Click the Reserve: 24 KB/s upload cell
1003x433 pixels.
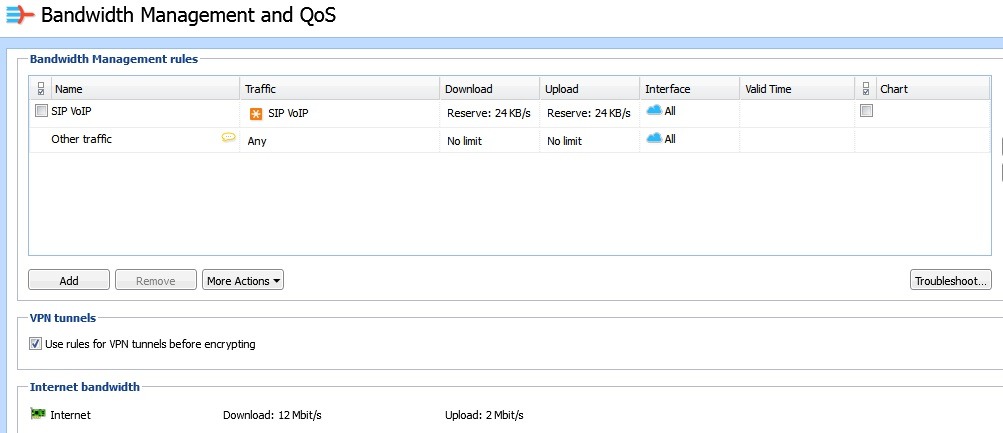(588, 113)
